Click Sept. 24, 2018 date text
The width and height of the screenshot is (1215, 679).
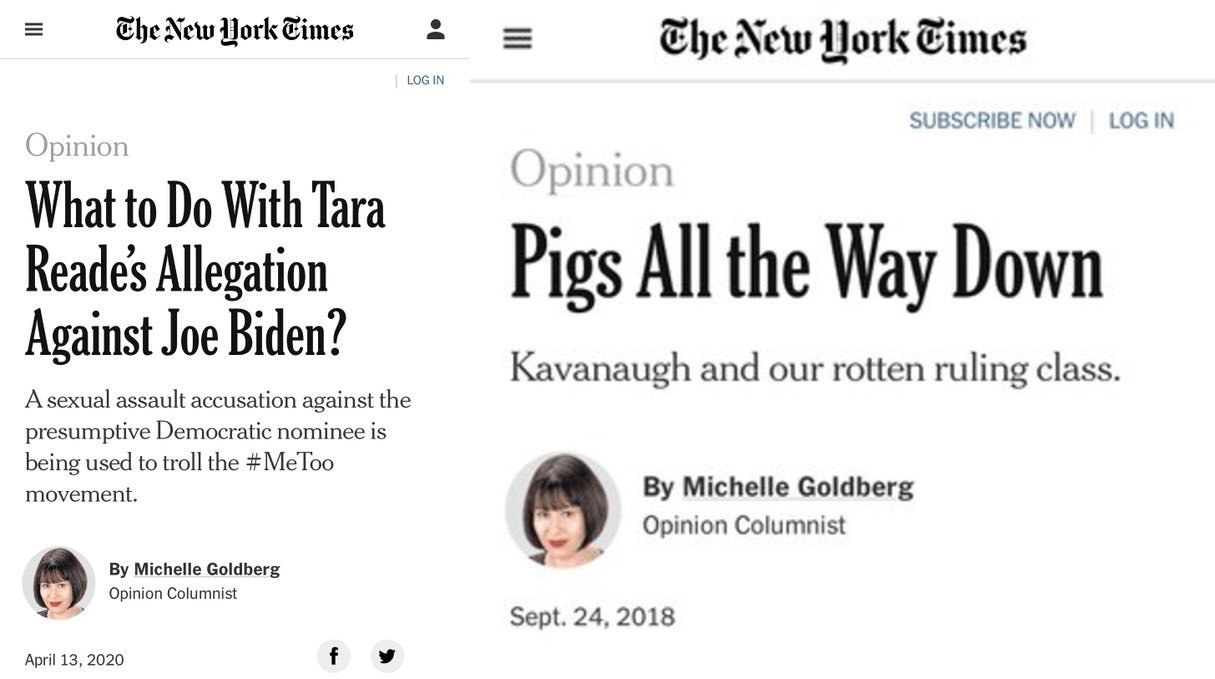click(592, 616)
